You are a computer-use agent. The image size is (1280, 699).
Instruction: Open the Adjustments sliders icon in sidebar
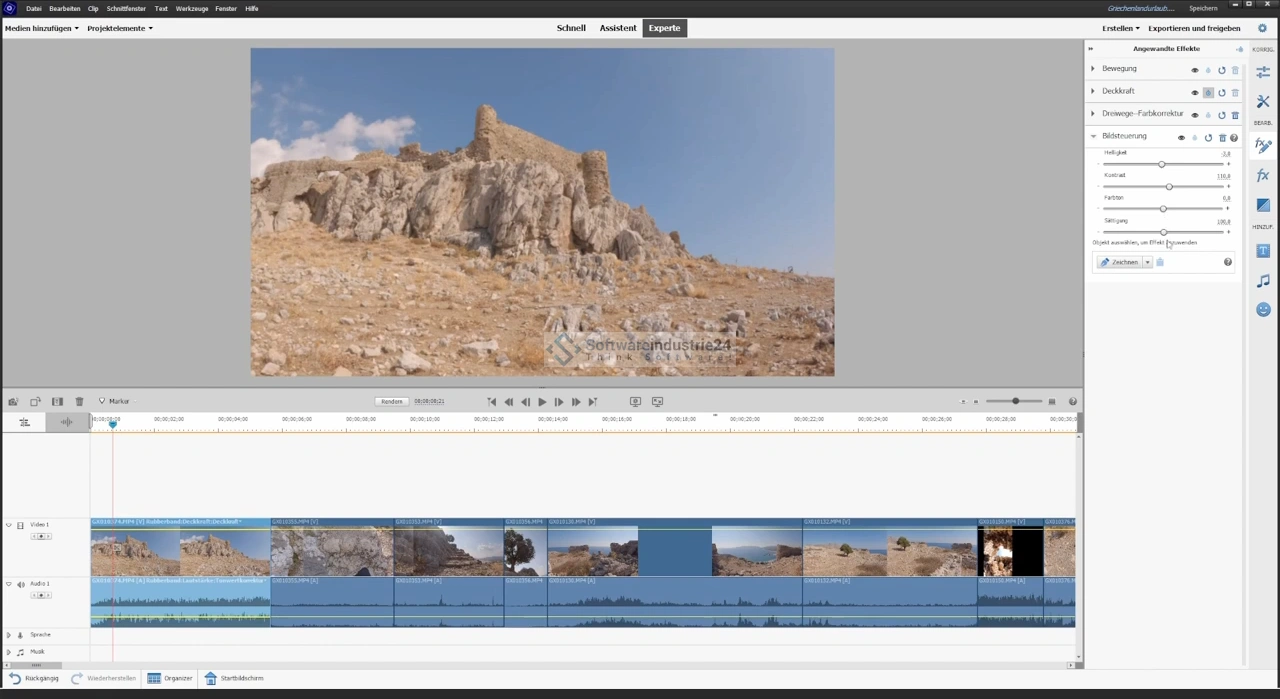click(1263, 70)
